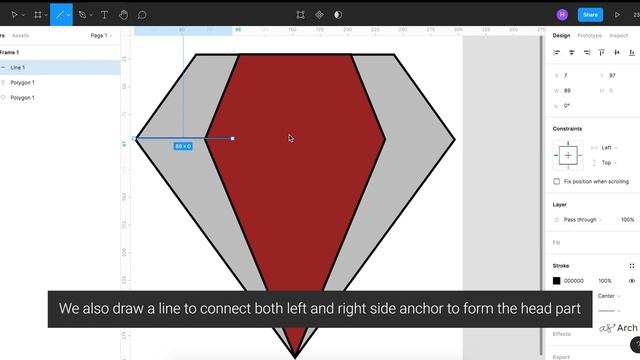Open the Pen tool dropdown arrow
Viewport: 640px width, 360px height.
click(91, 15)
